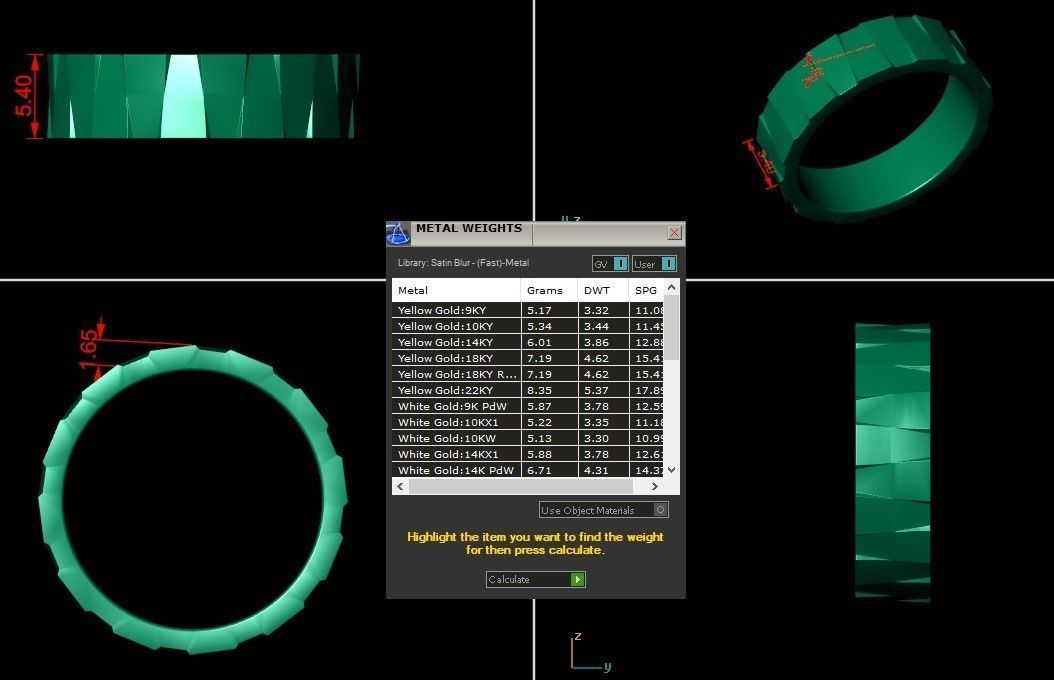Click DWT value 5.37
Viewport: 1054px width, 680px height.
[x=596, y=390]
